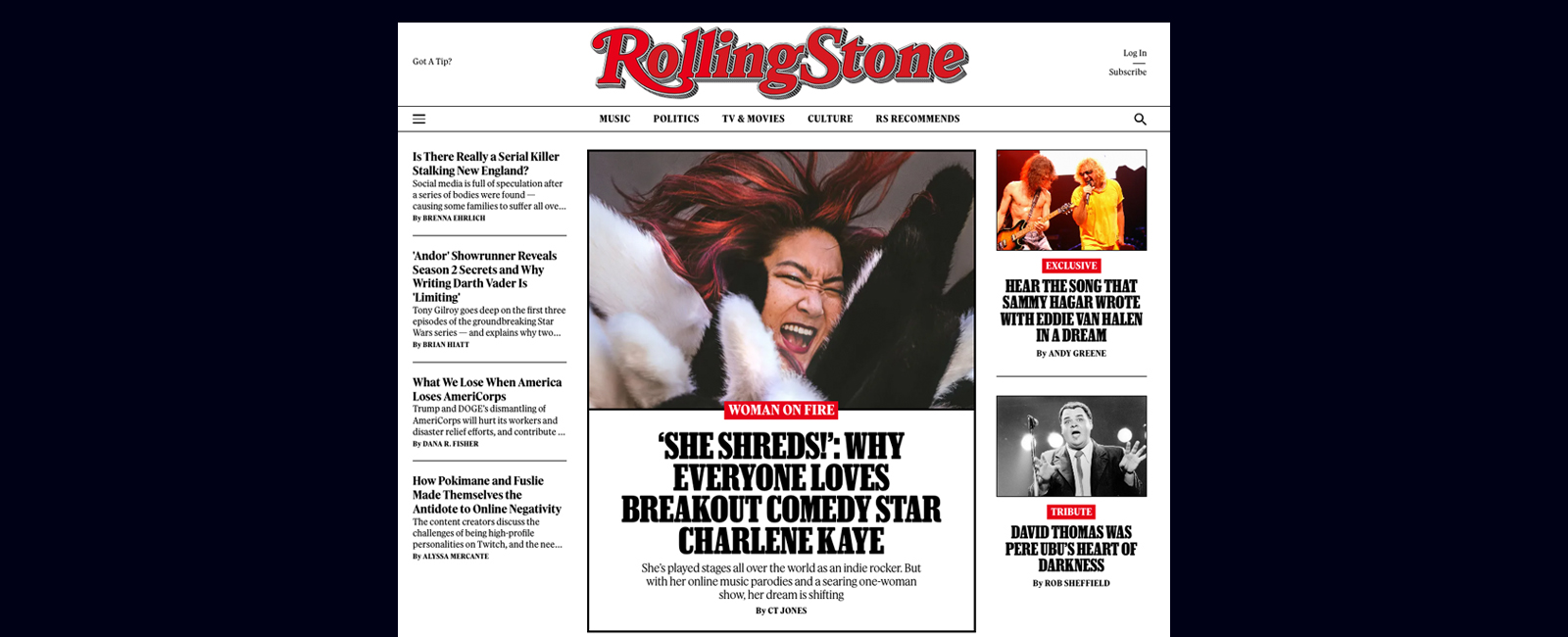Click the Charlene Kaye feature photo
The height and width of the screenshot is (637, 1568).
coord(781,279)
